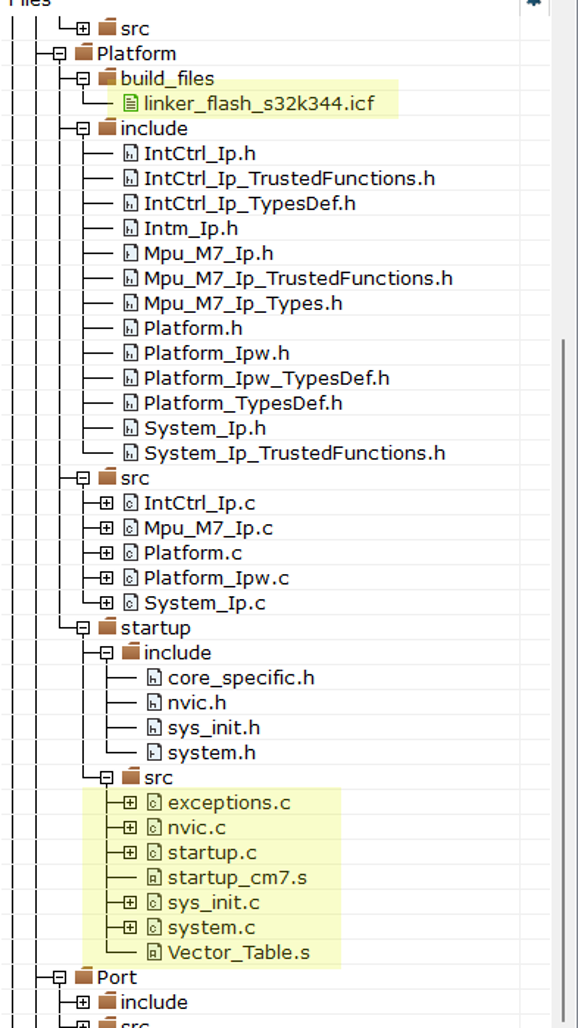
Task: Select the Mpu_M7_Ip_Types.h file name
Action: pyautogui.click(x=243, y=304)
